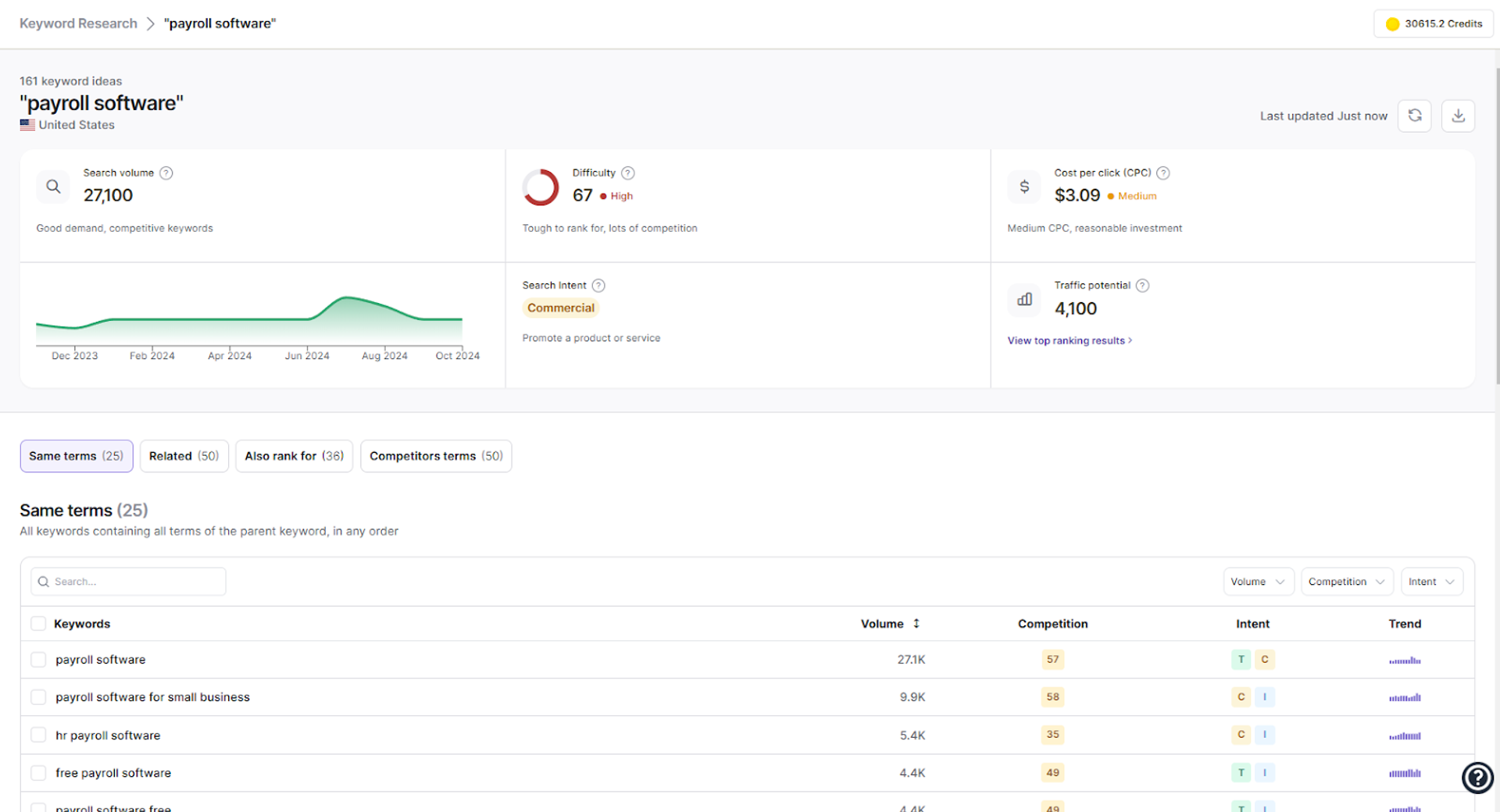Click the Search Intent help icon
Viewport: 1500px width, 812px height.
[x=598, y=286]
